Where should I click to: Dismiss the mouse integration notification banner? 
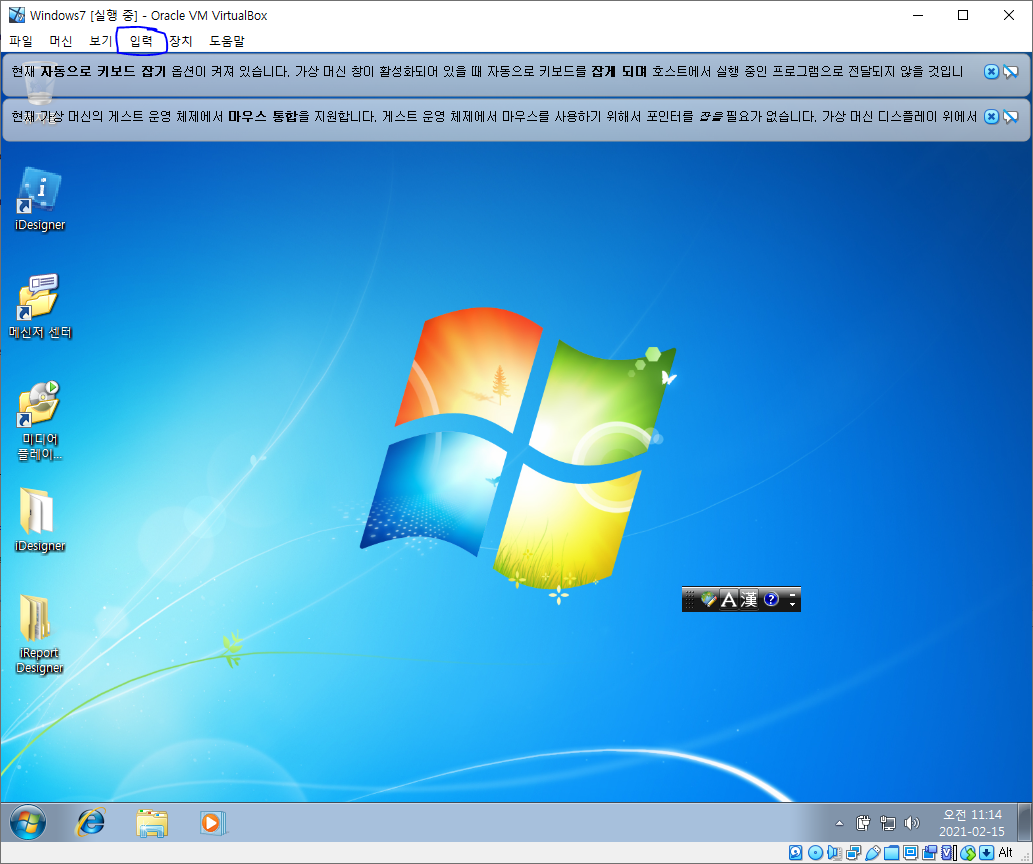[x=991, y=117]
